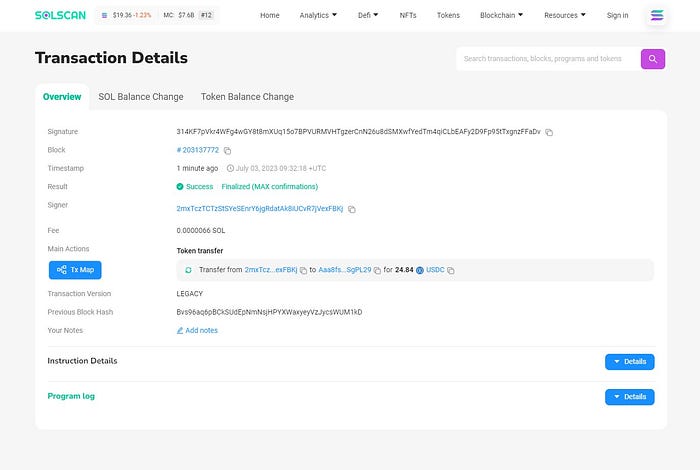The width and height of the screenshot is (700, 470).
Task: Switch to Token Balance Change tab
Action: click(x=247, y=97)
